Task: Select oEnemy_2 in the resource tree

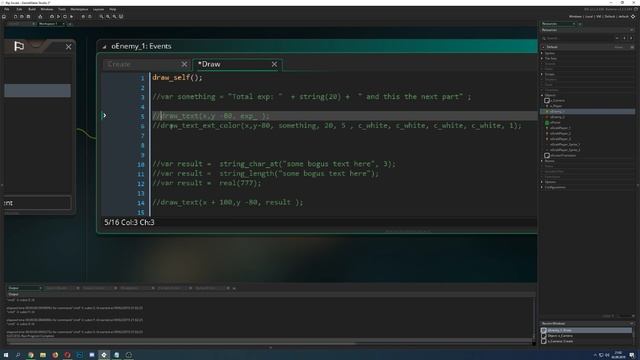Action: pos(557,117)
